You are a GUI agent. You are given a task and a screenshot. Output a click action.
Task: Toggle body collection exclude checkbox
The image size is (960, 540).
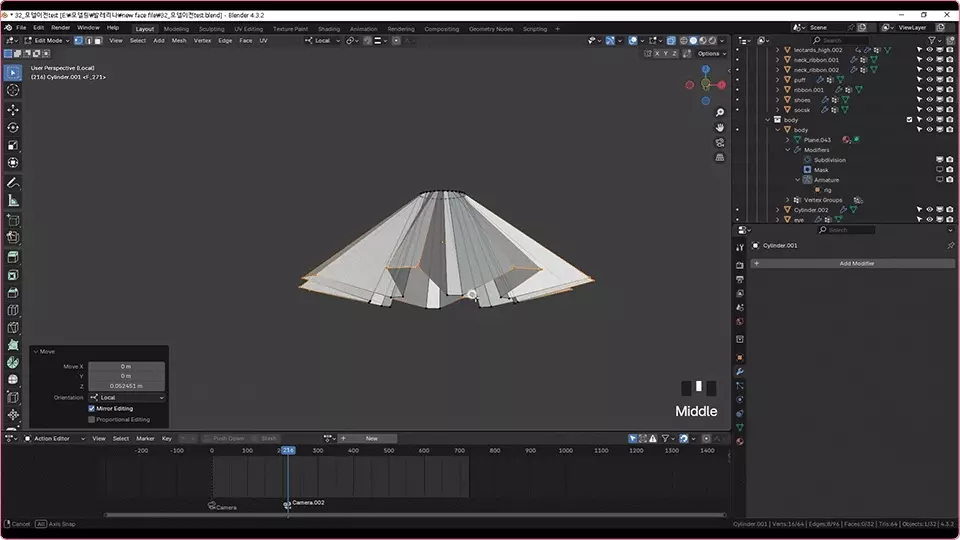coord(909,120)
